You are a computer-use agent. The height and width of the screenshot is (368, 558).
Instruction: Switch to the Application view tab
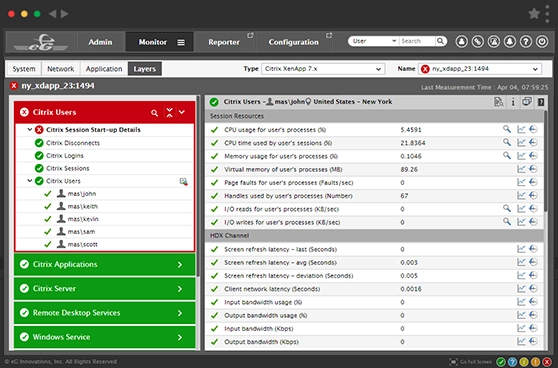104,69
